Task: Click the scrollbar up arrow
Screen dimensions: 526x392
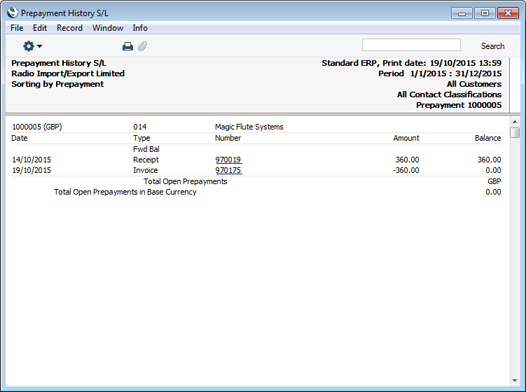Action: click(x=515, y=122)
